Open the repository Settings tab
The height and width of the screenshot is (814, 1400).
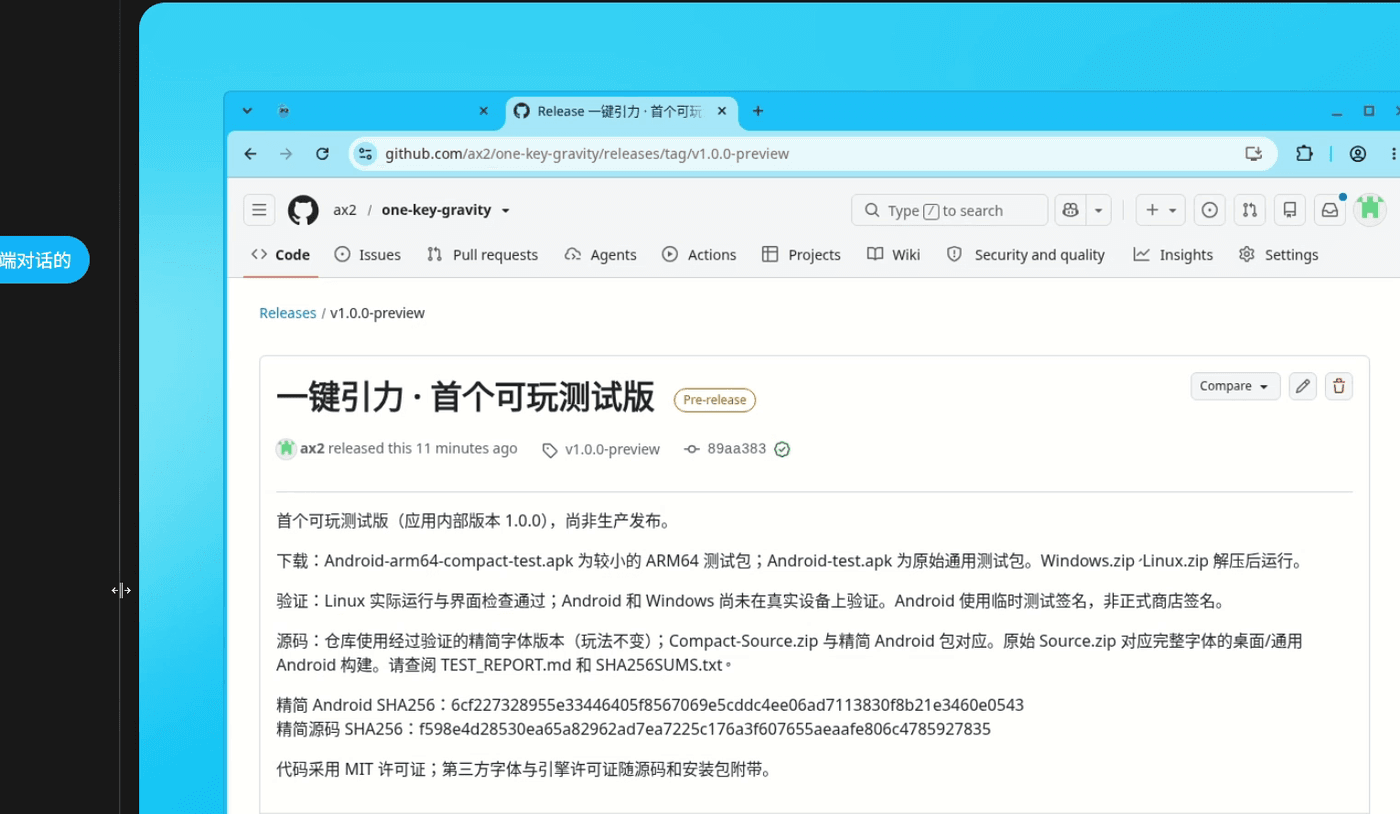[1279, 255]
